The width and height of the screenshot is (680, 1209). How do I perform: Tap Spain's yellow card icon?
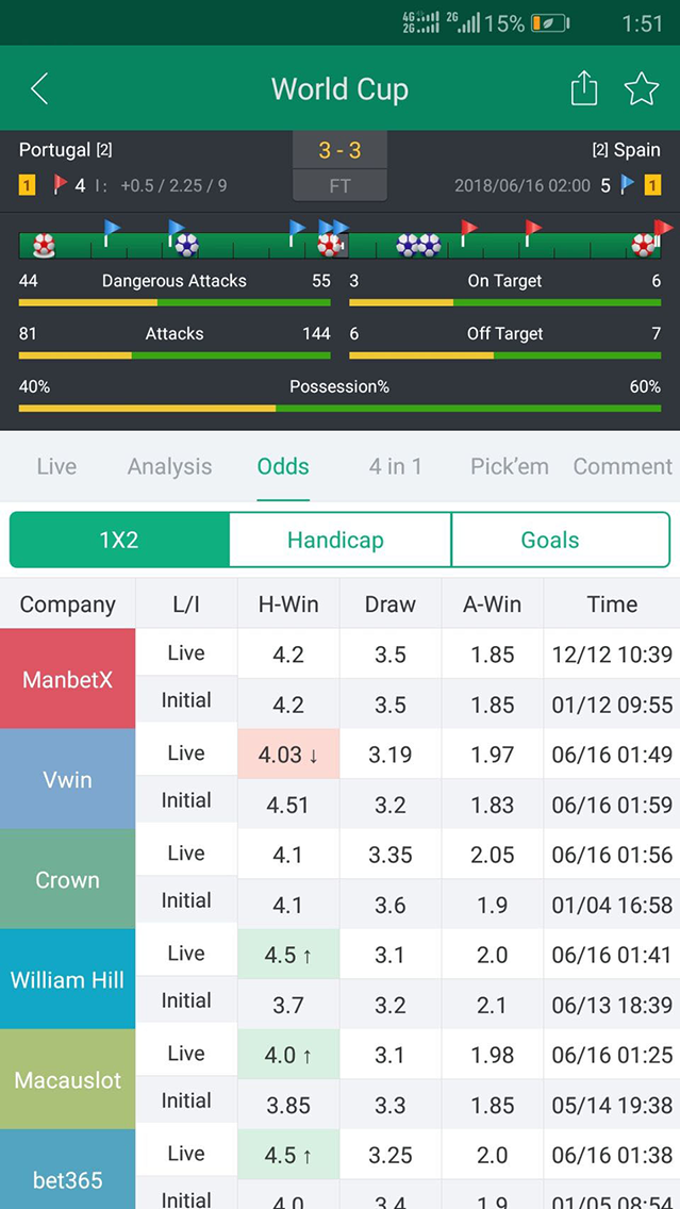click(x=652, y=185)
